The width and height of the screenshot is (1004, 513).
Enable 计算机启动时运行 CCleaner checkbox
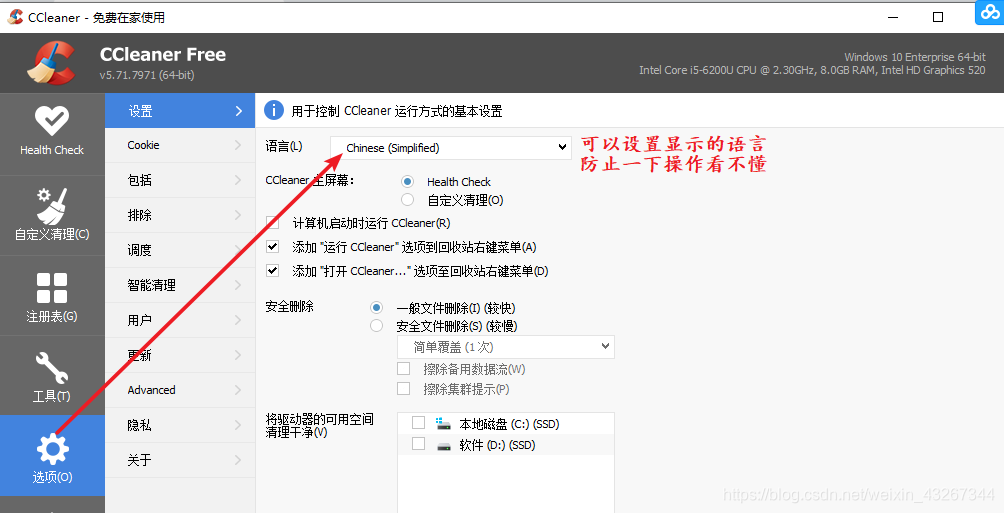[273, 223]
